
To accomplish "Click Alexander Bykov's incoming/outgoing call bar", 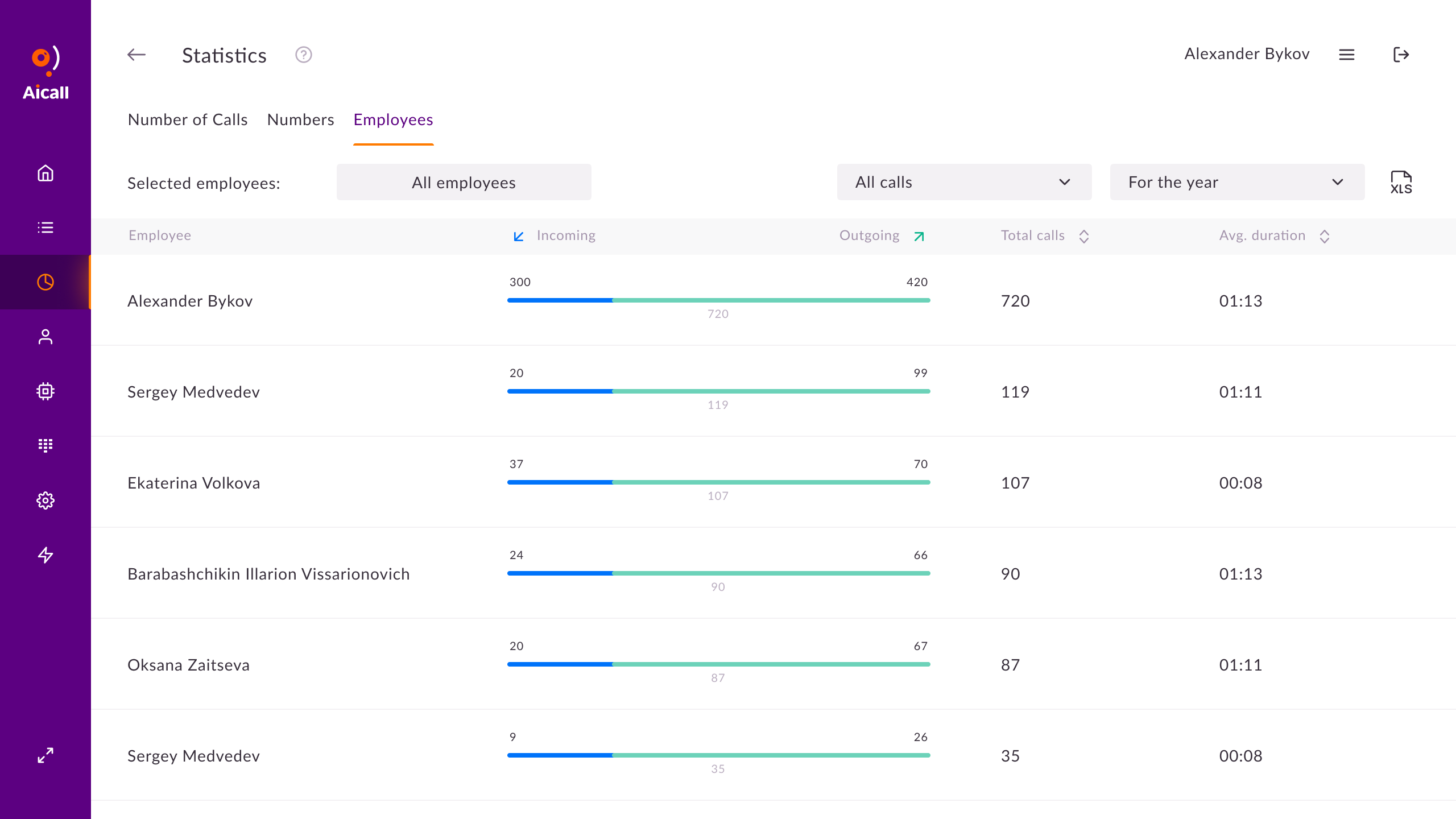I will [718, 300].
